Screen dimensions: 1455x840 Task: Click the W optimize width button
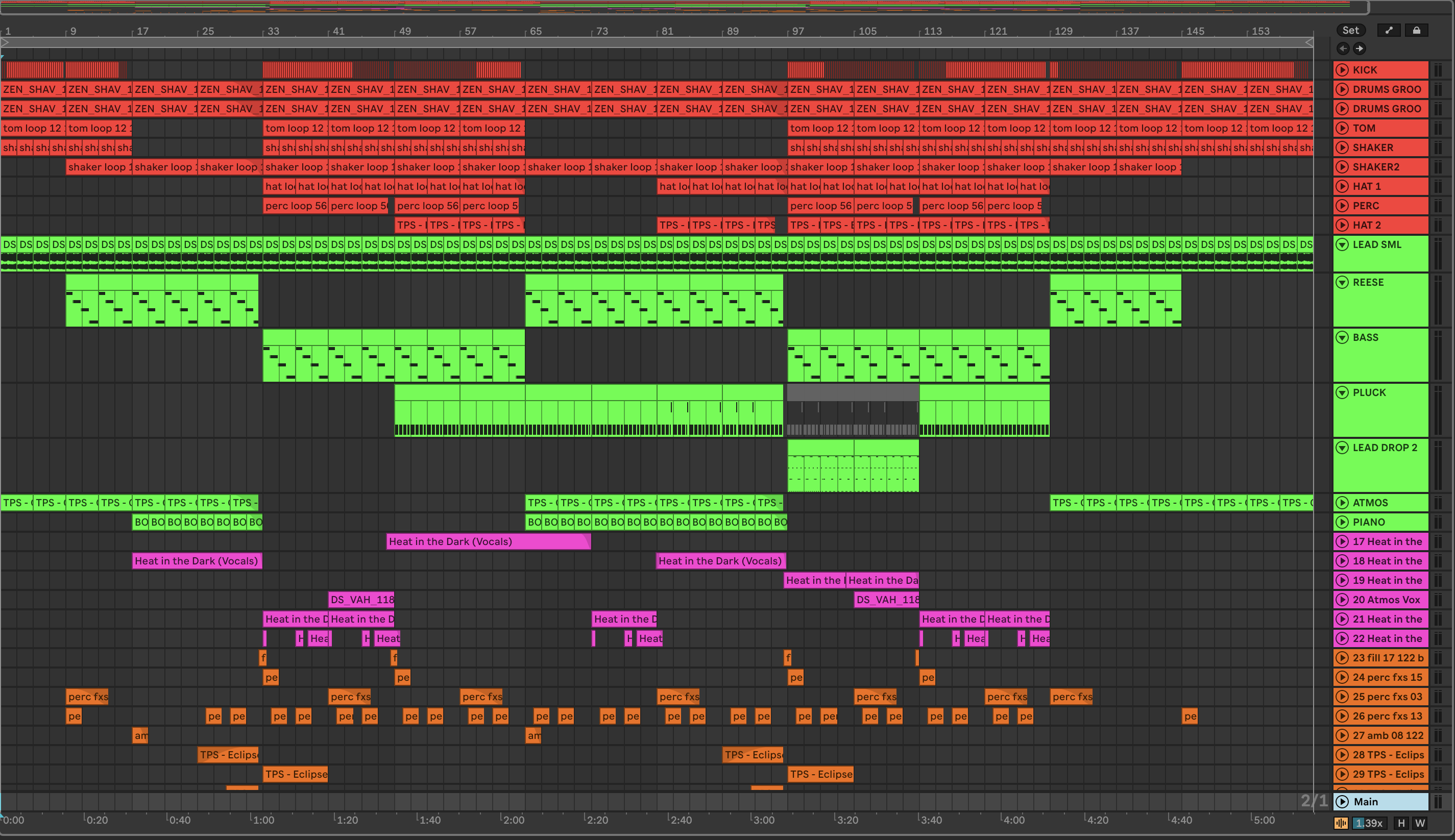click(x=1420, y=823)
